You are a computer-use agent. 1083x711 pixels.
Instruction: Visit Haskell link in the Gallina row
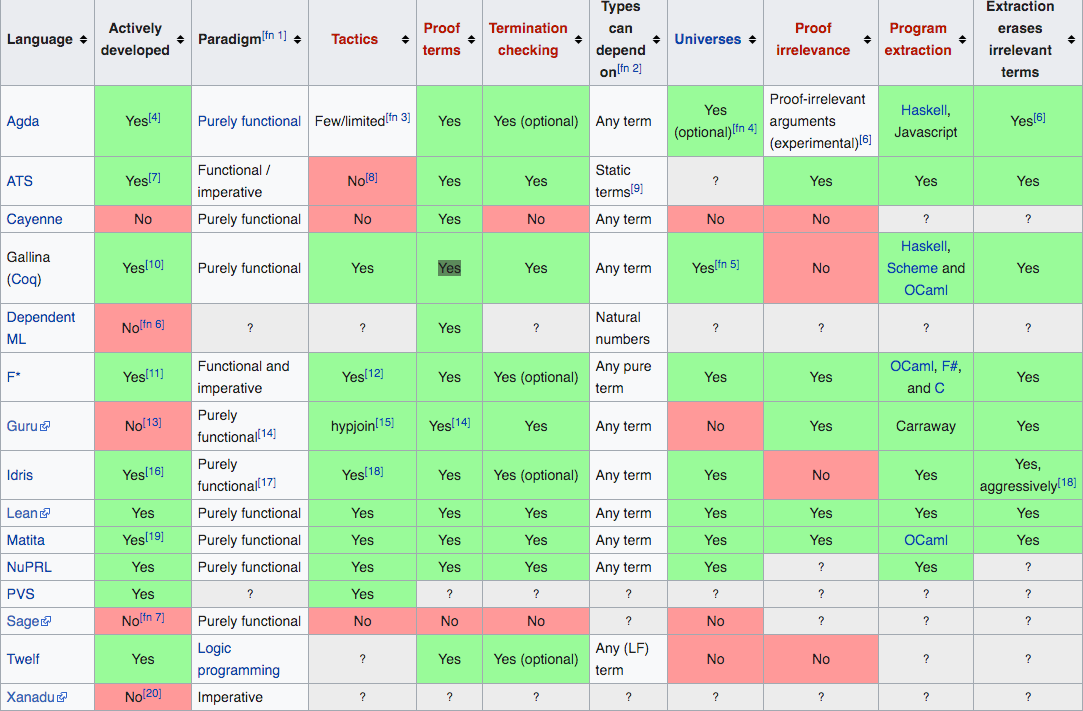(x=924, y=246)
